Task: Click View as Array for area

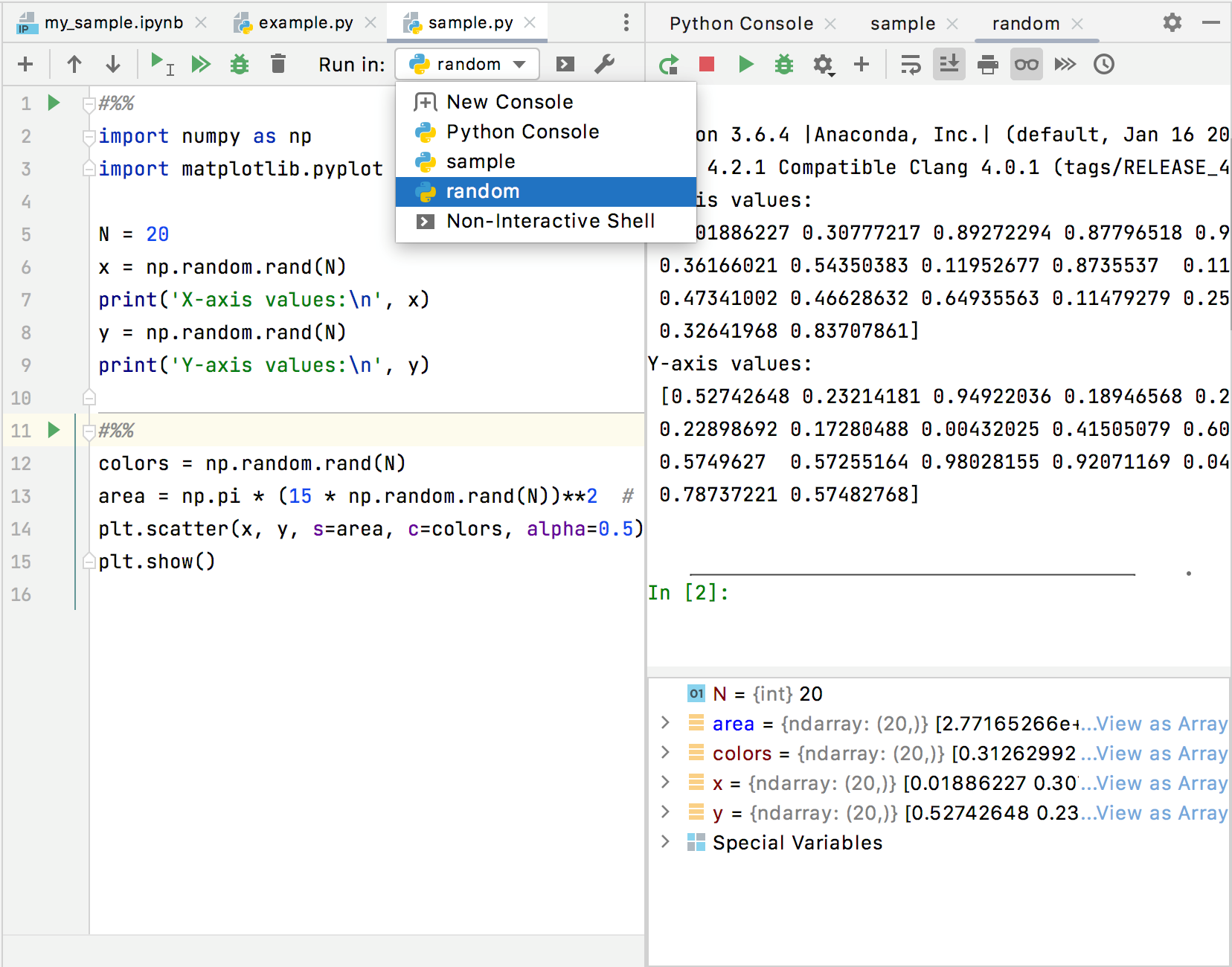Action: (1161, 723)
